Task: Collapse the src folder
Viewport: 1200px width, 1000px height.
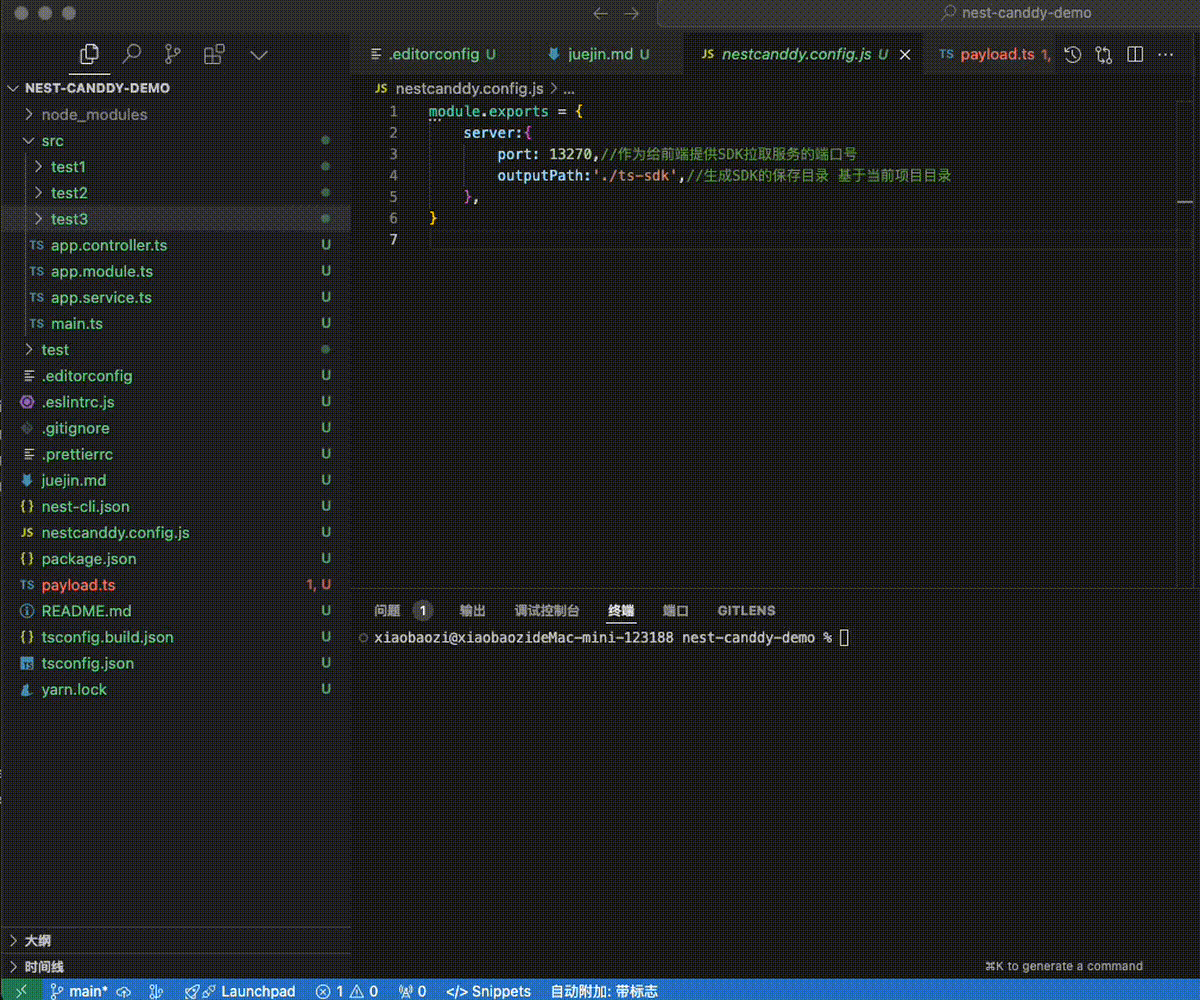Action: pos(52,141)
